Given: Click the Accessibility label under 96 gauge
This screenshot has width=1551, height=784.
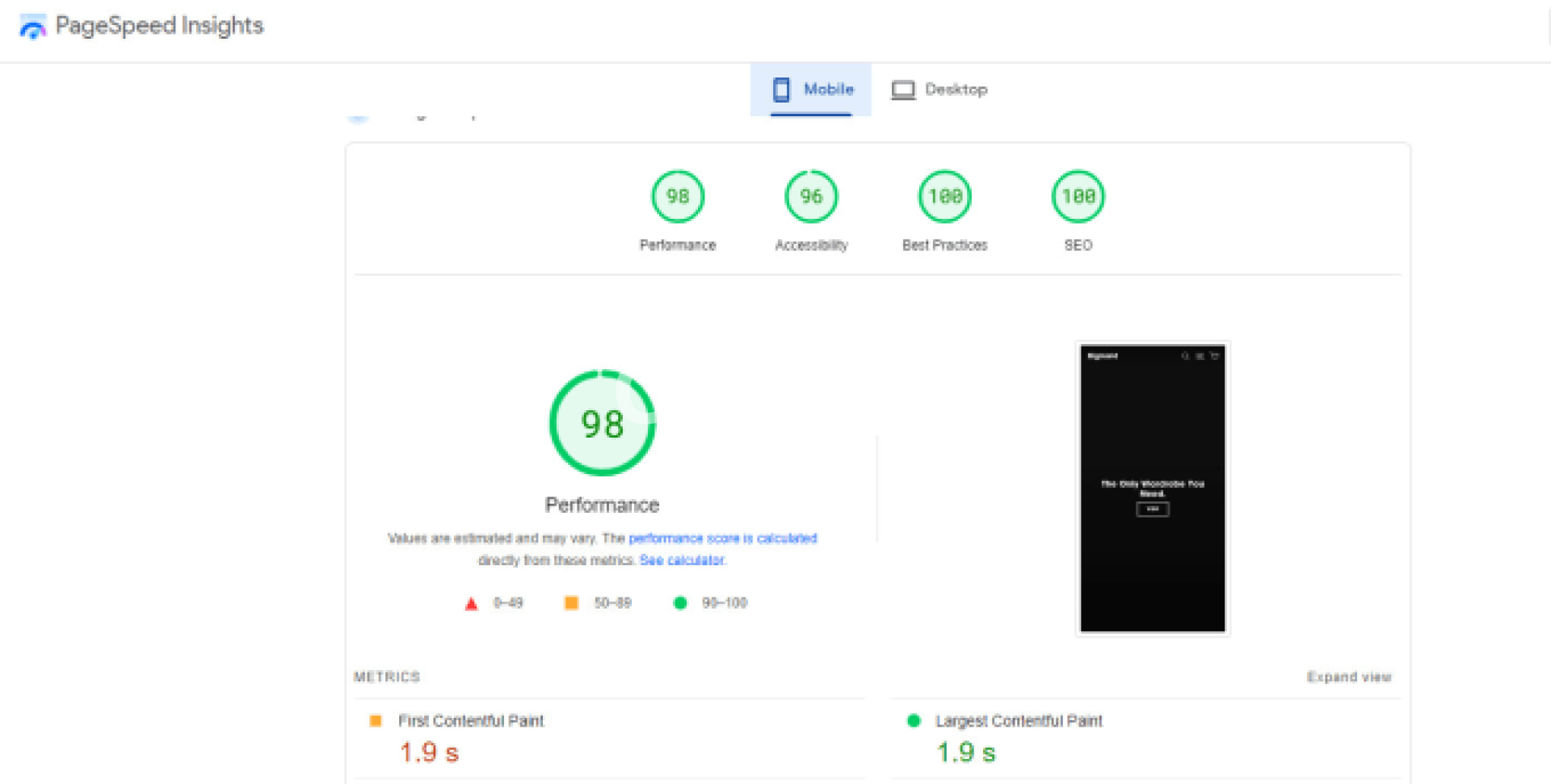Looking at the screenshot, I should tap(811, 245).
